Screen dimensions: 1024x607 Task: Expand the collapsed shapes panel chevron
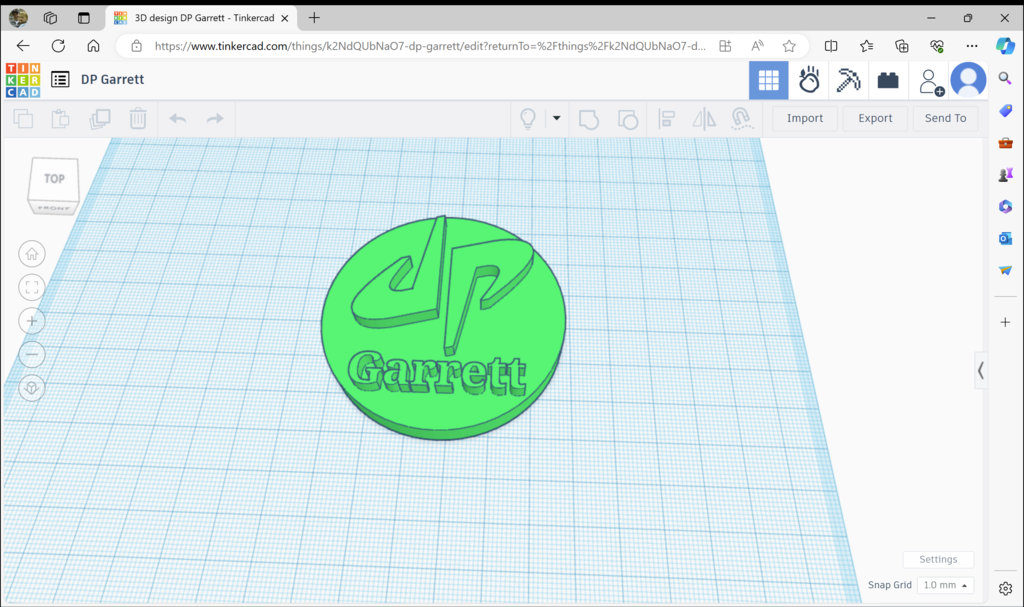click(980, 370)
